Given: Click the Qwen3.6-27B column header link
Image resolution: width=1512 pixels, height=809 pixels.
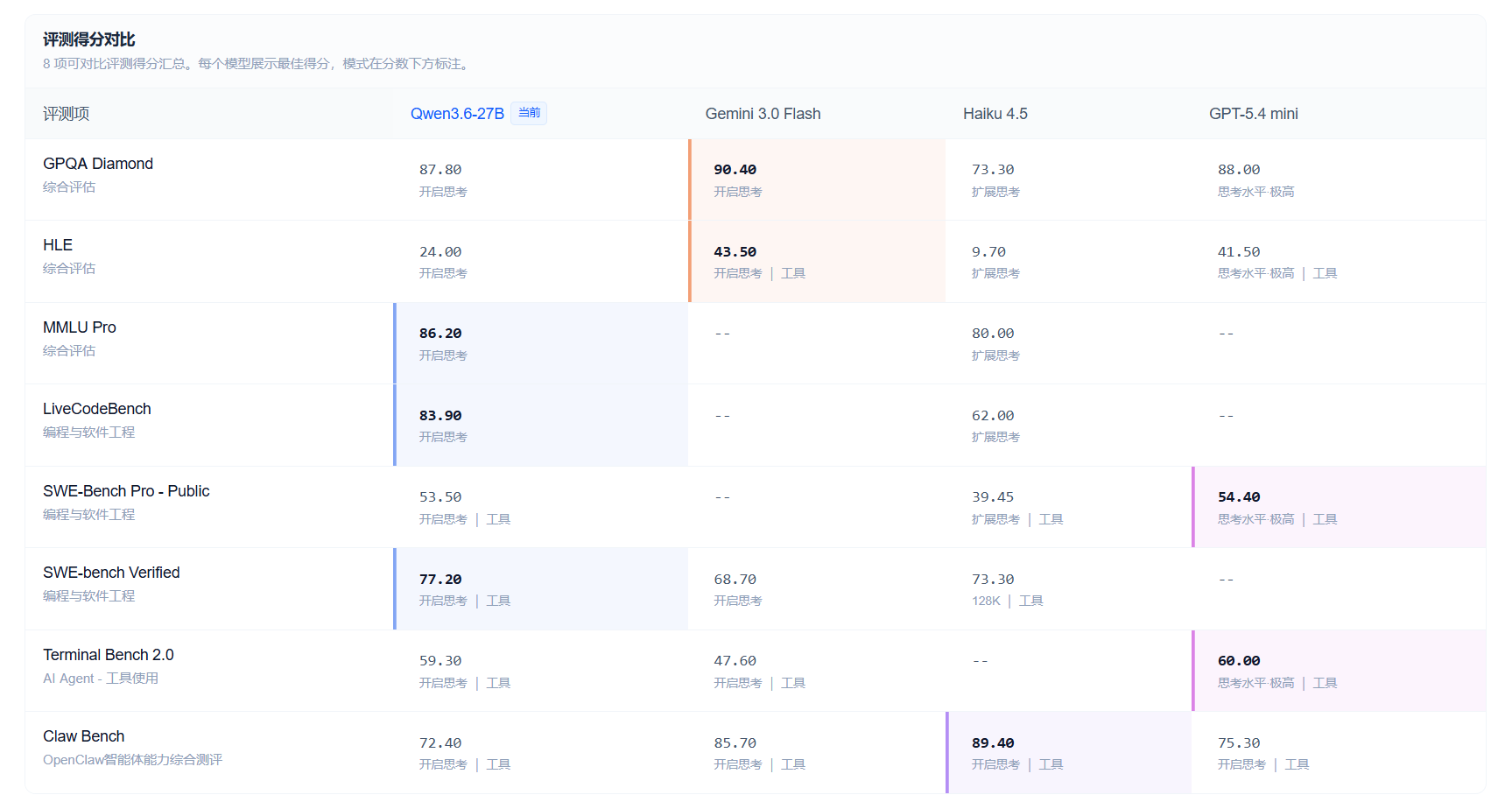Looking at the screenshot, I should (456, 114).
